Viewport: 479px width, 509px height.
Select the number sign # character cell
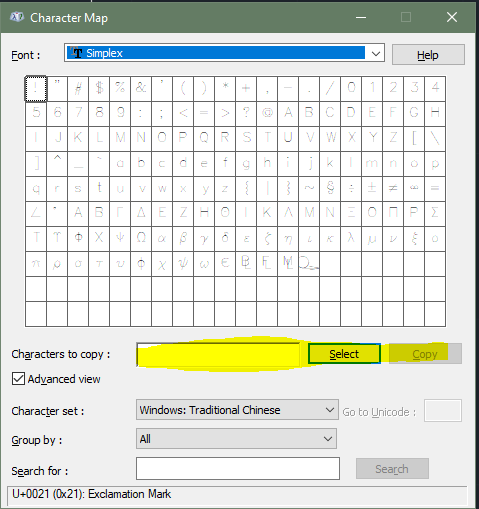(78, 89)
